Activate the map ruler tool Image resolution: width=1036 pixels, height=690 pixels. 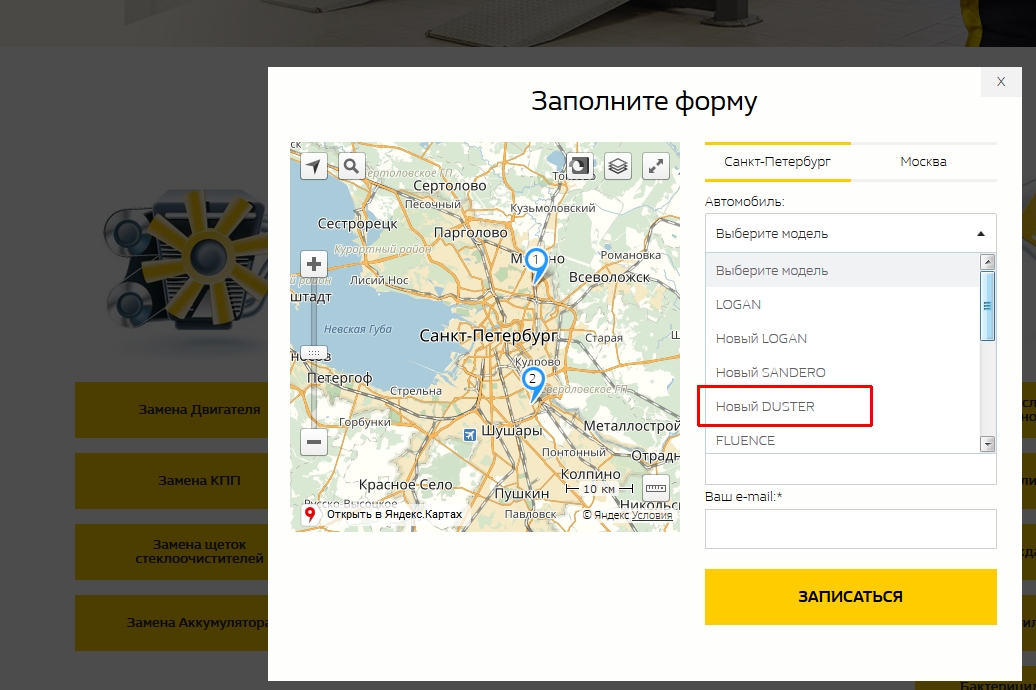click(x=656, y=489)
